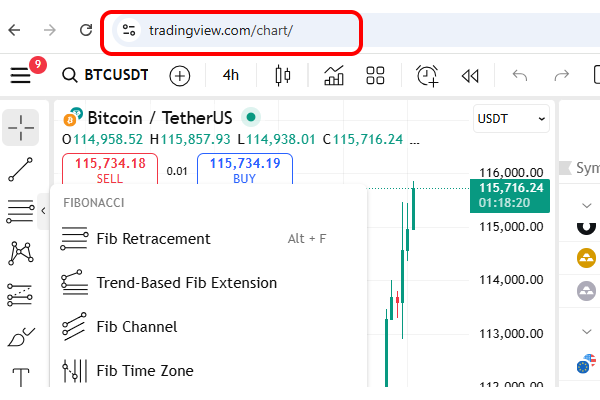The image size is (600, 400).
Task: Add symbol with the plus icon
Action: tap(179, 75)
